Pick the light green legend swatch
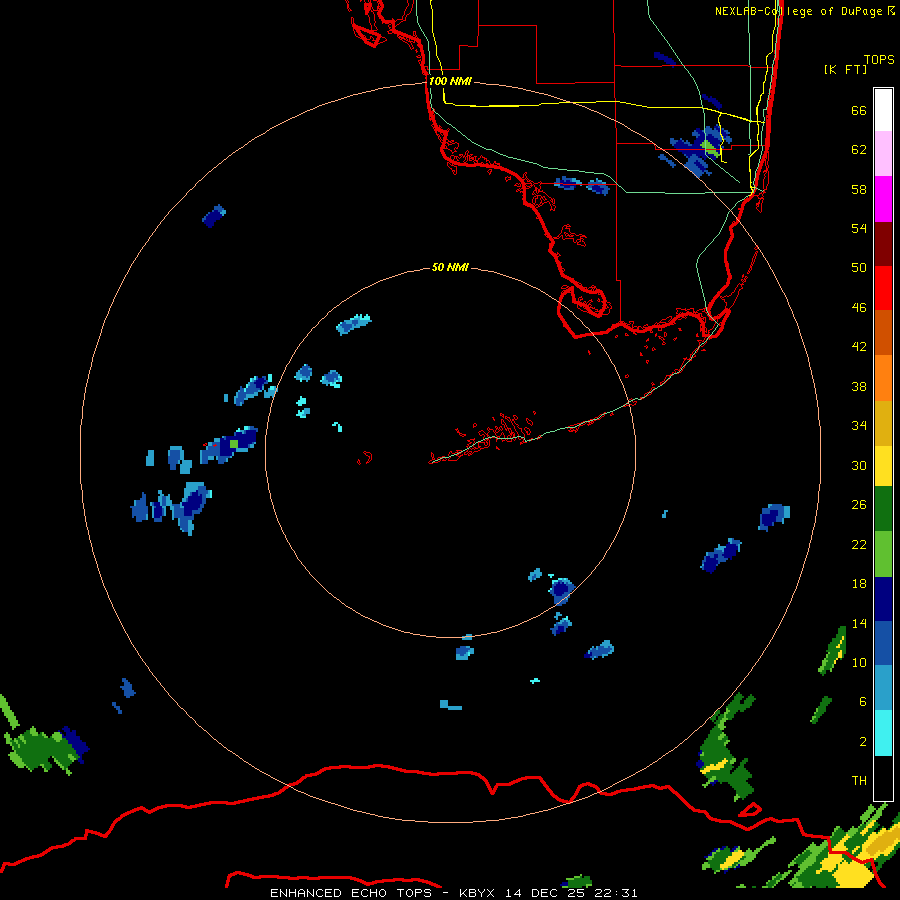Viewport: 900px width, 900px height. [883, 554]
